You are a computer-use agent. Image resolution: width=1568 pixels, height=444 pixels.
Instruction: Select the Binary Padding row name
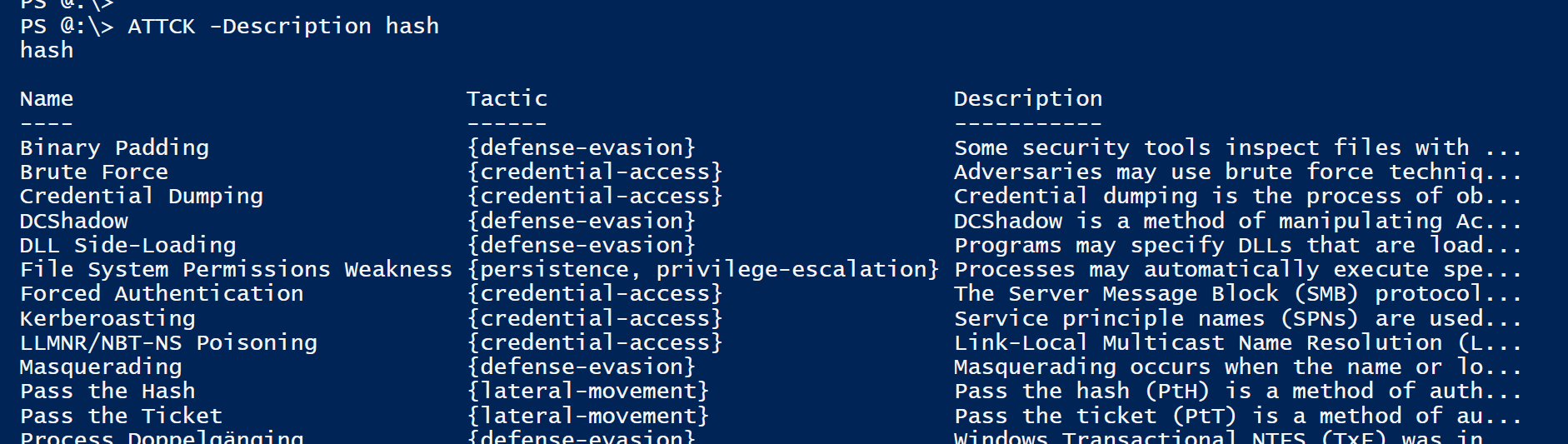pyautogui.click(x=114, y=148)
